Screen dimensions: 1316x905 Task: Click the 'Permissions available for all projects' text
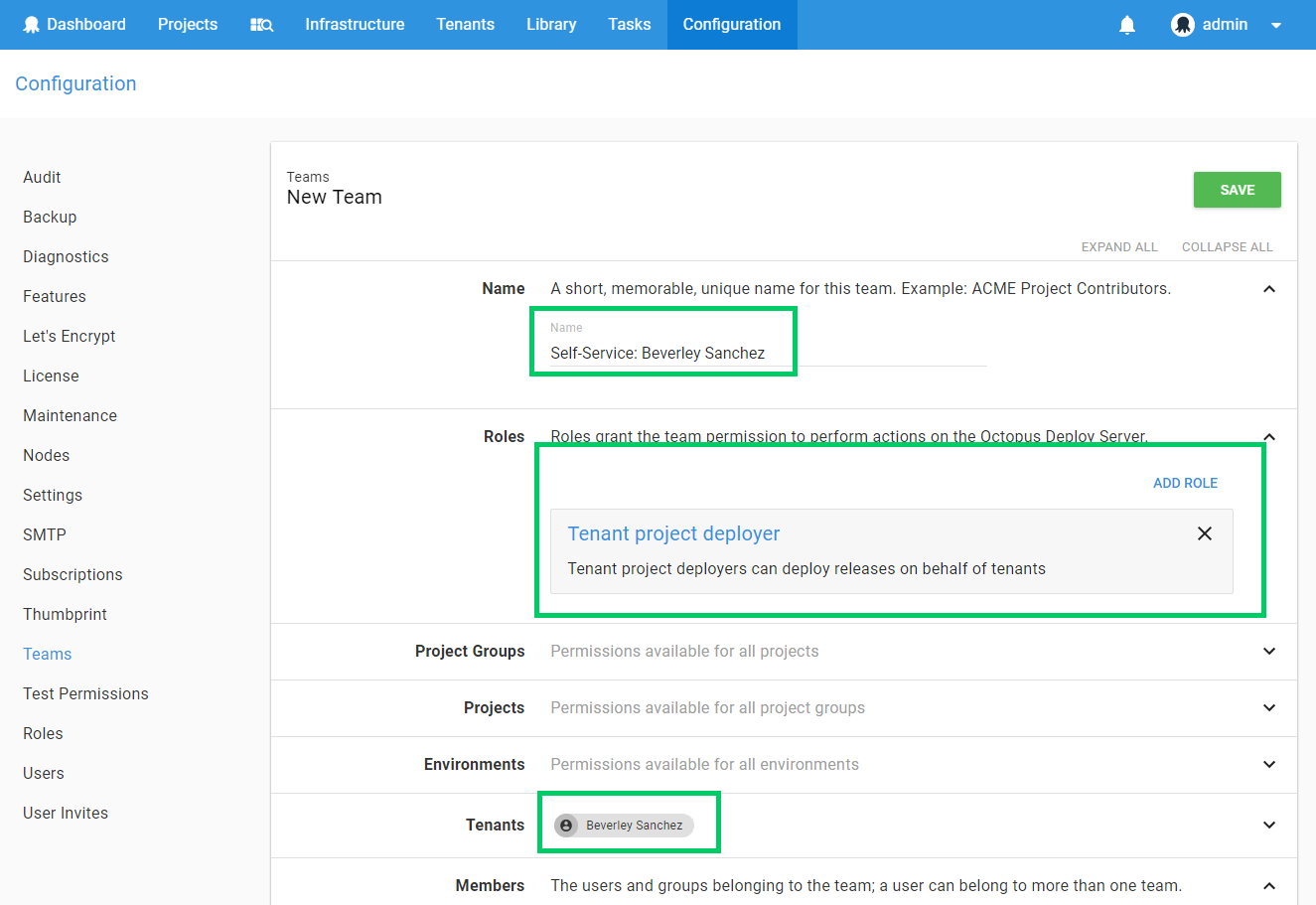[684, 652]
